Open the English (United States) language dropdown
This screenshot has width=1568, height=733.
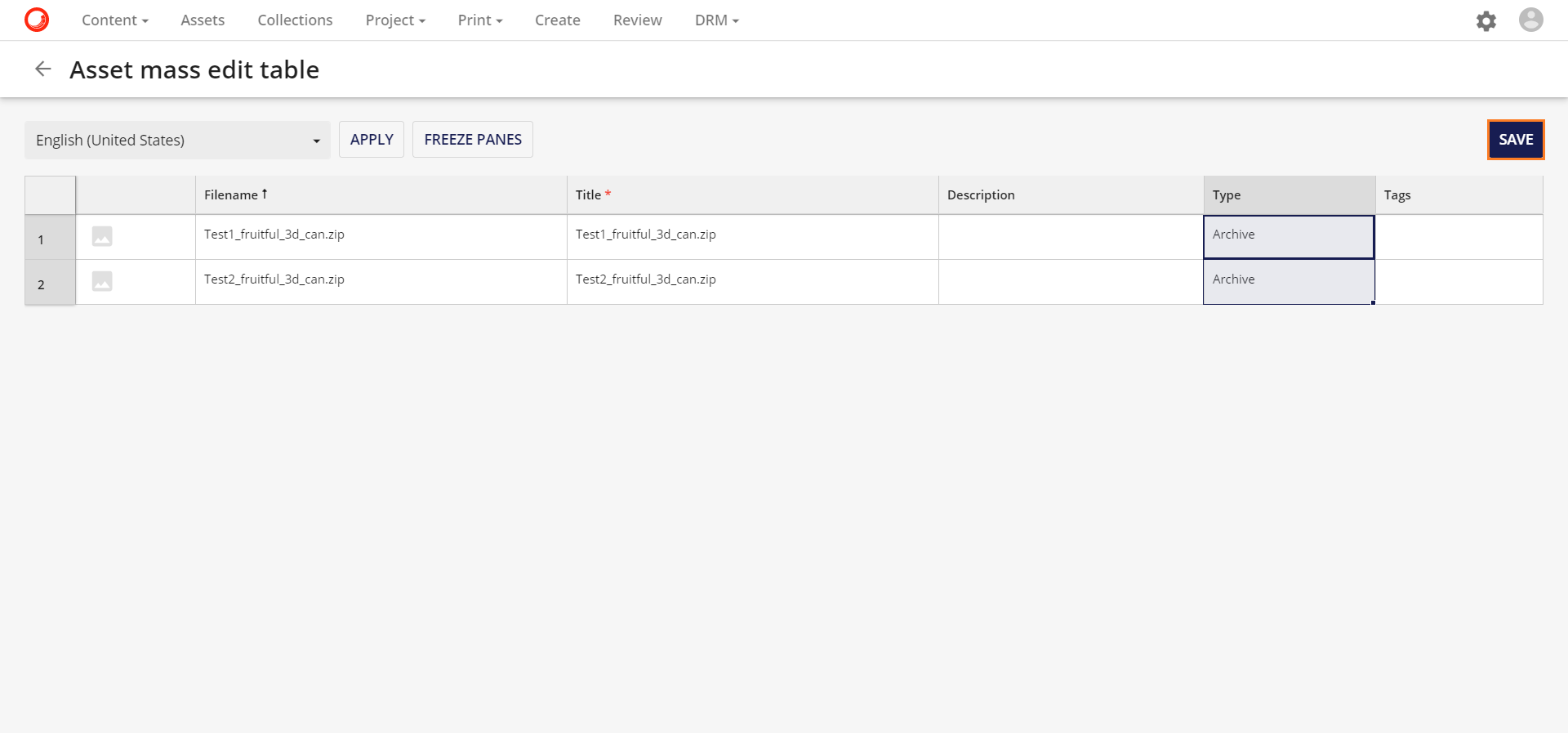tap(177, 141)
